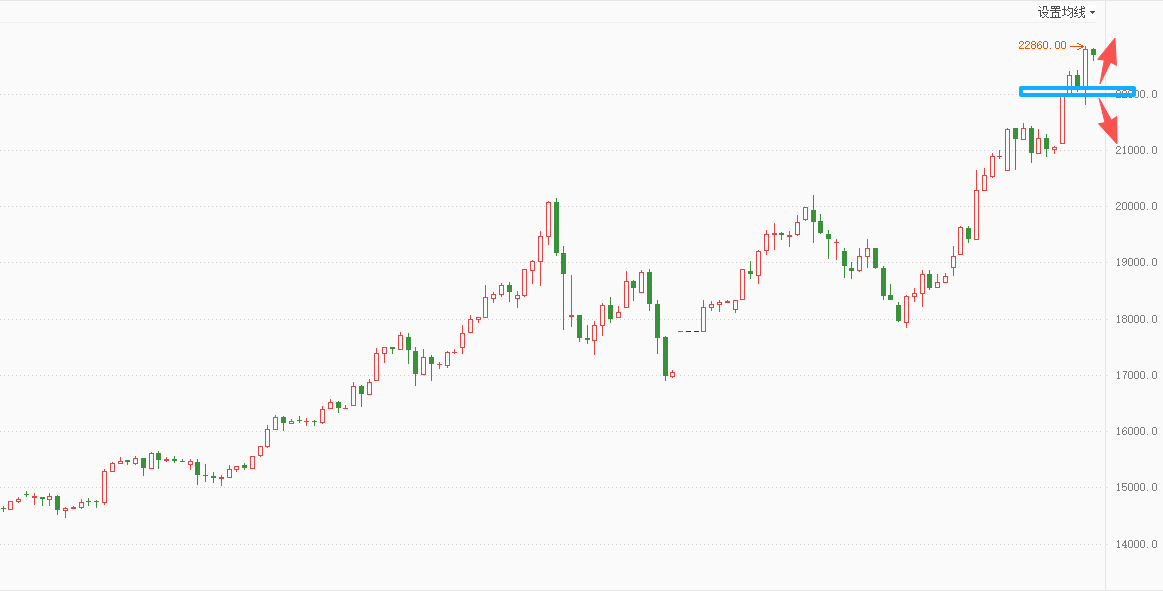Click the upward-pointing red arrow annotation
This screenshot has height=591, width=1163.
coord(1108,60)
